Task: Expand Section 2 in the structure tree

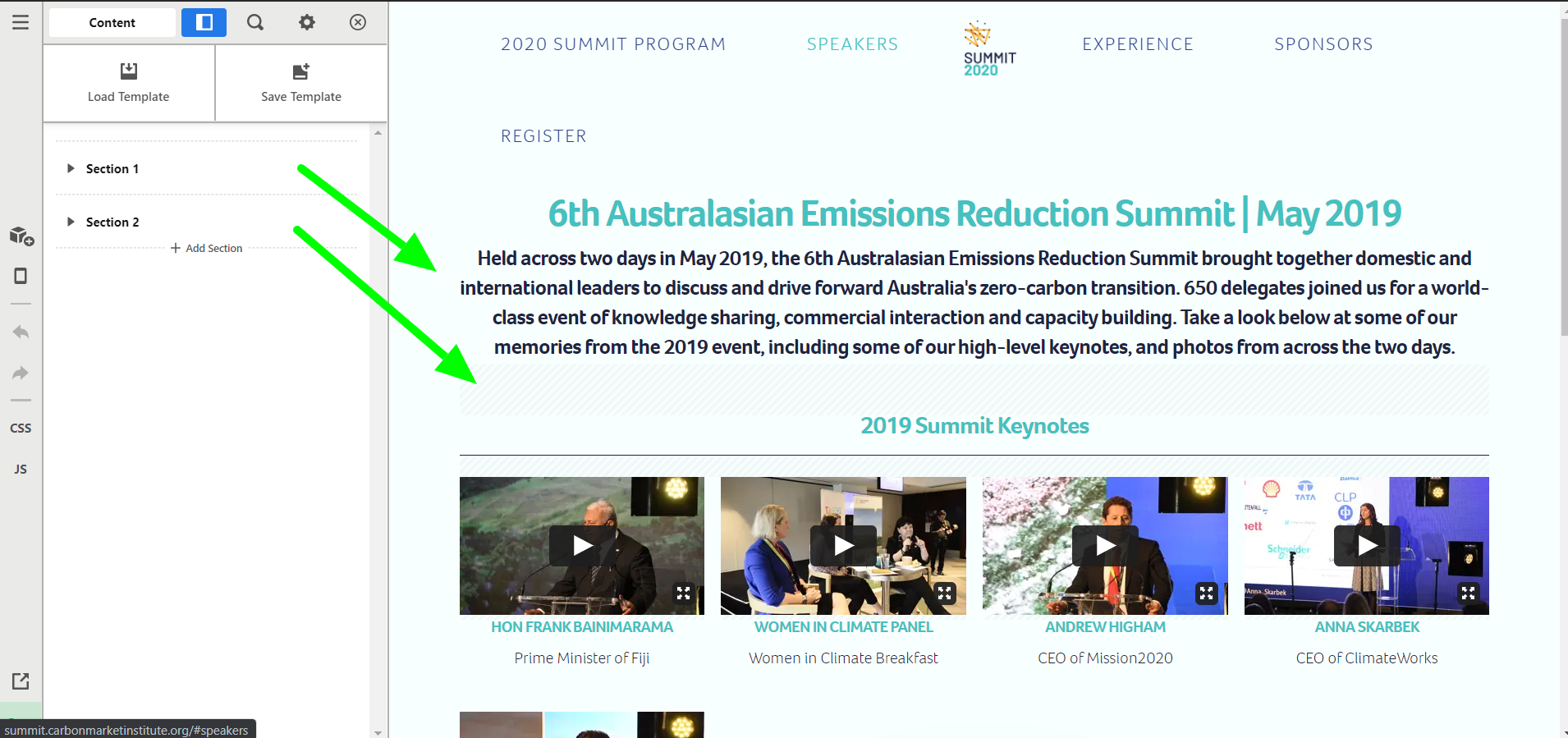Action: tap(71, 222)
